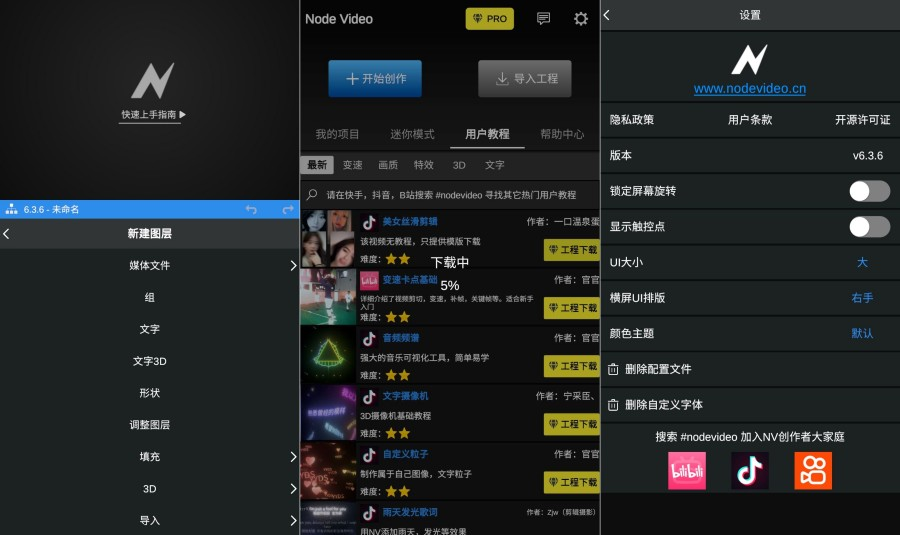Toggle 锁定屏幕旋转 switch
This screenshot has width=900, height=535.
tap(869, 191)
